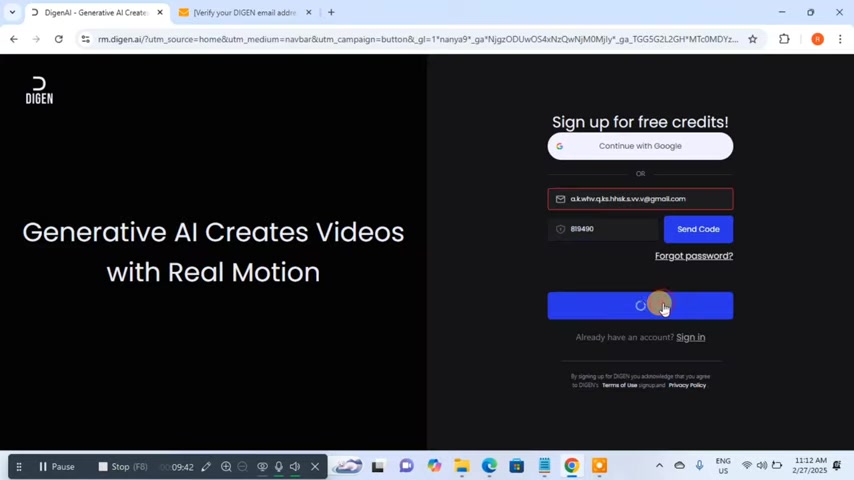Go forward in browser history
This screenshot has height=480, width=854.
pos(36,39)
